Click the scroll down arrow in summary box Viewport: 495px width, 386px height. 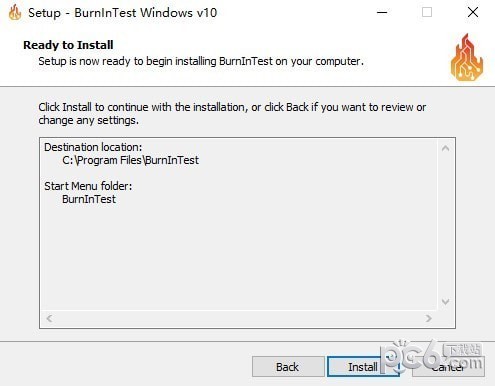pos(445,302)
